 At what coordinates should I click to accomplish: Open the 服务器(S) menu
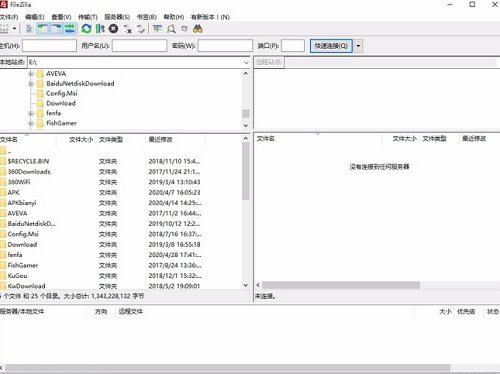point(117,17)
